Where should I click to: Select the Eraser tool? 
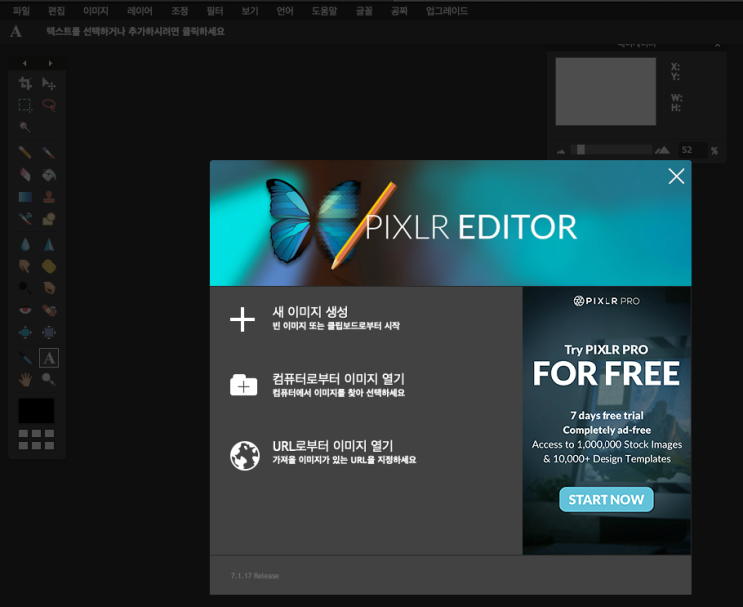[25, 174]
